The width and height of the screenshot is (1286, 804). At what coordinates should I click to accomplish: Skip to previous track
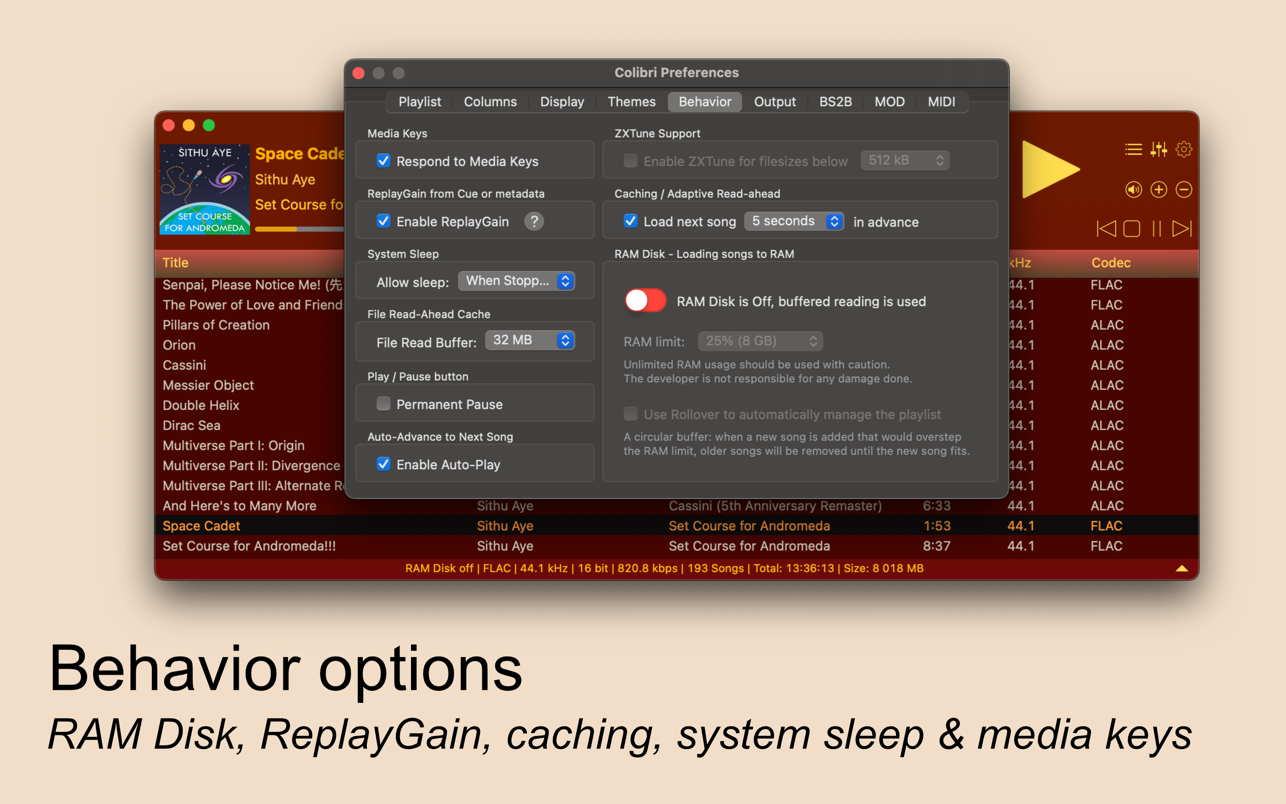[x=1106, y=229]
